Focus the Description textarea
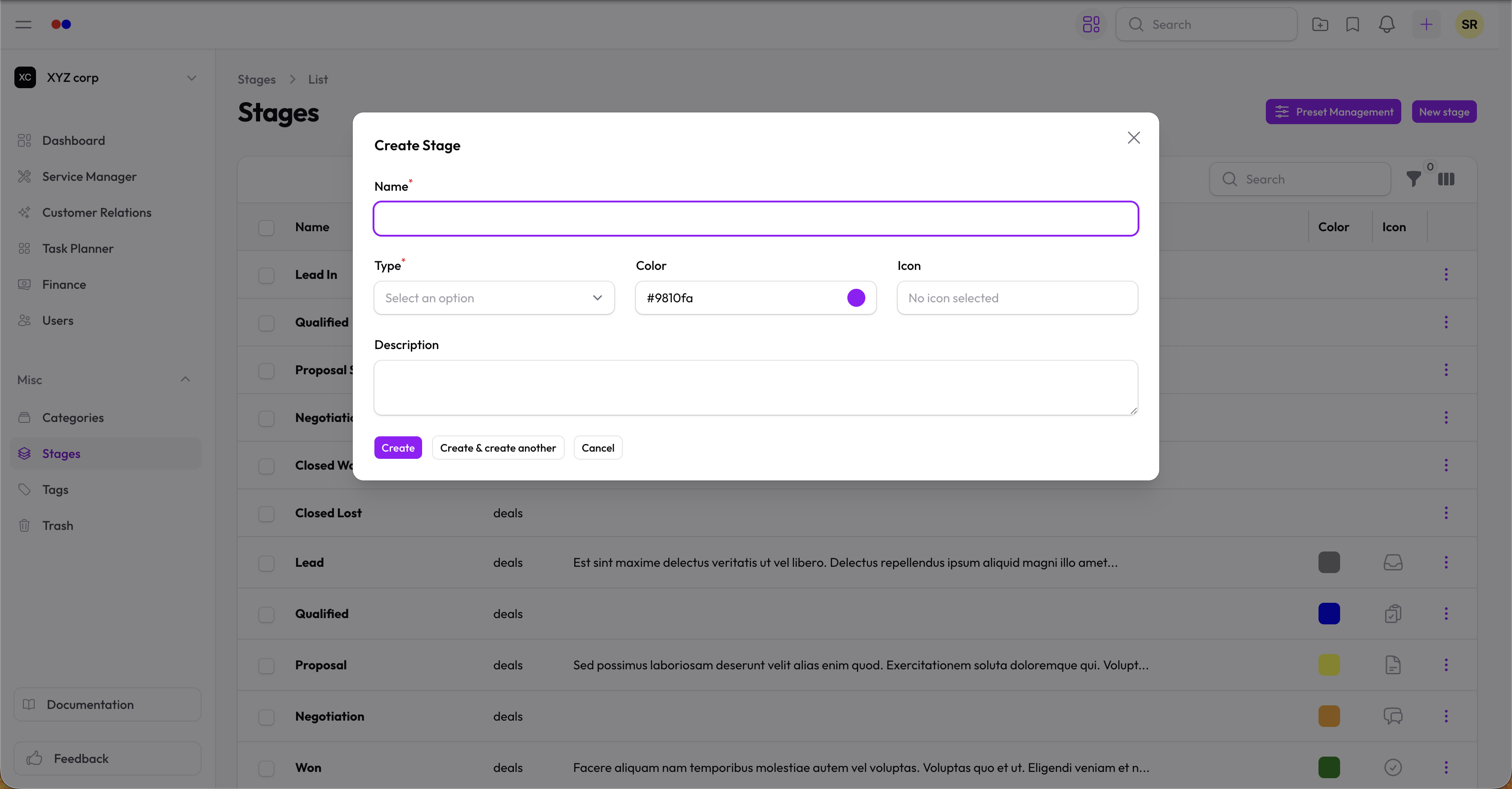 point(756,387)
